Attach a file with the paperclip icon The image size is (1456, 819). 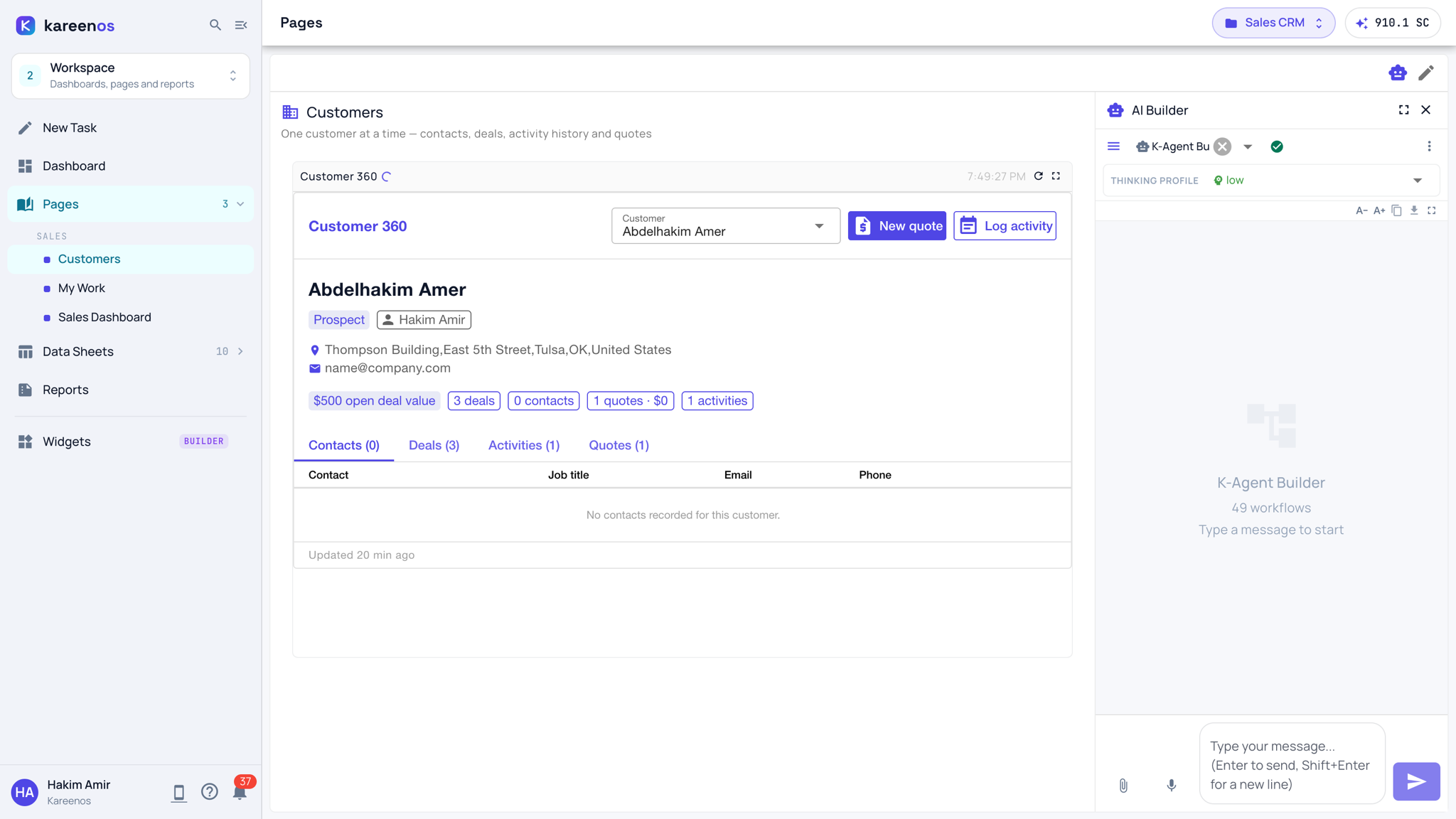click(1124, 786)
